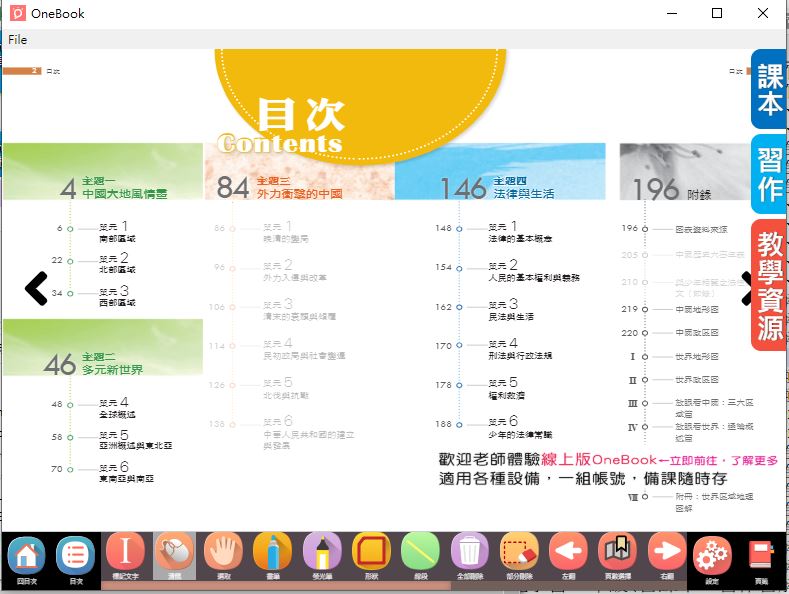The height and width of the screenshot is (594, 789).
Task: Open the settings gears icon
Action: click(x=713, y=556)
